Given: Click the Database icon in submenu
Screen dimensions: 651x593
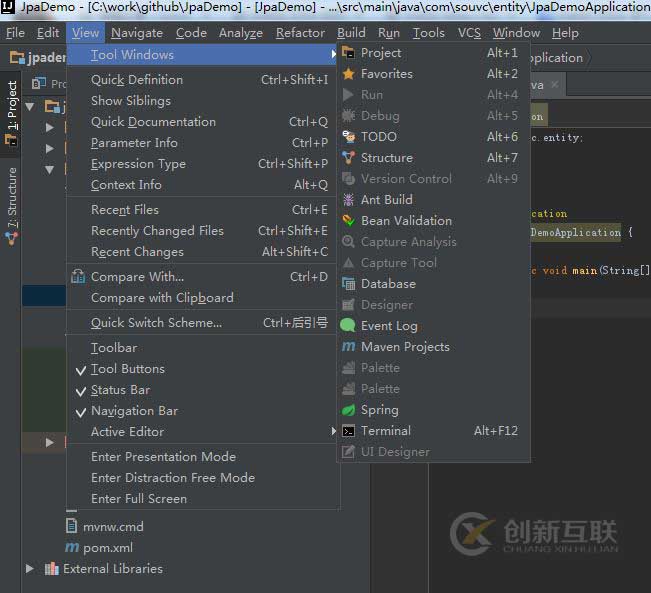Looking at the screenshot, I should click(x=348, y=284).
